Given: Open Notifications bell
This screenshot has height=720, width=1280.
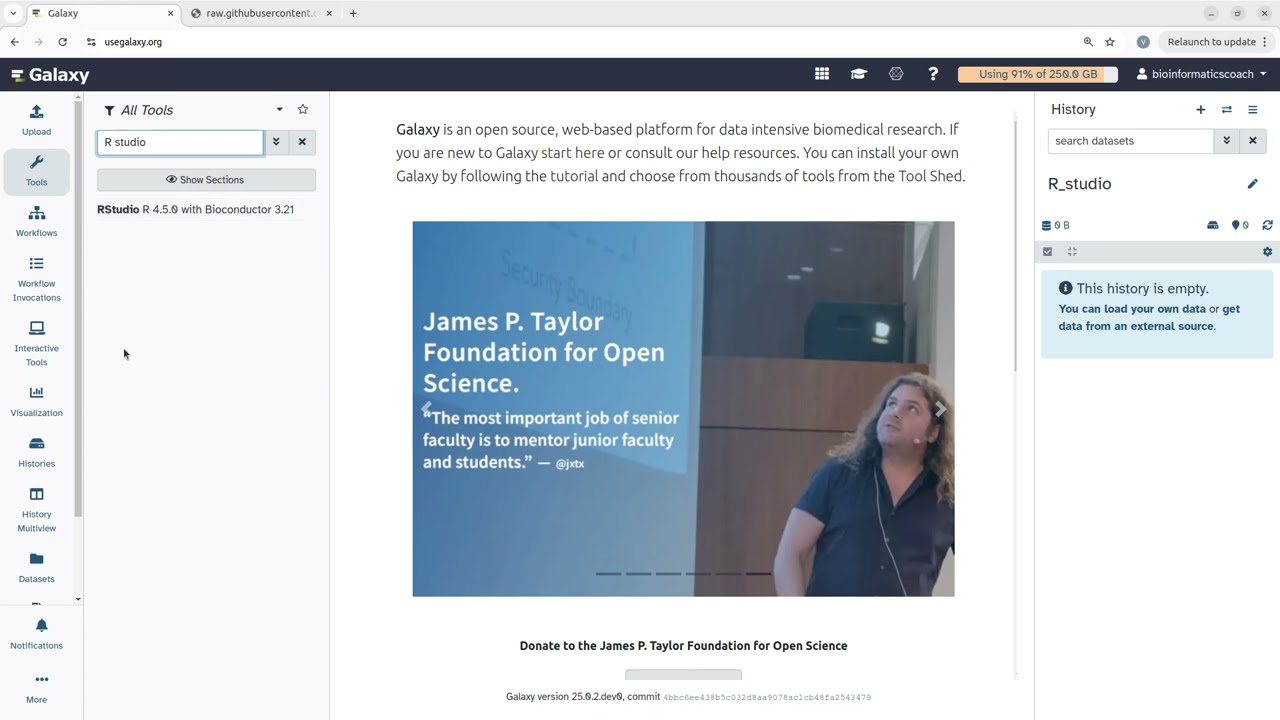Looking at the screenshot, I should [37, 634].
